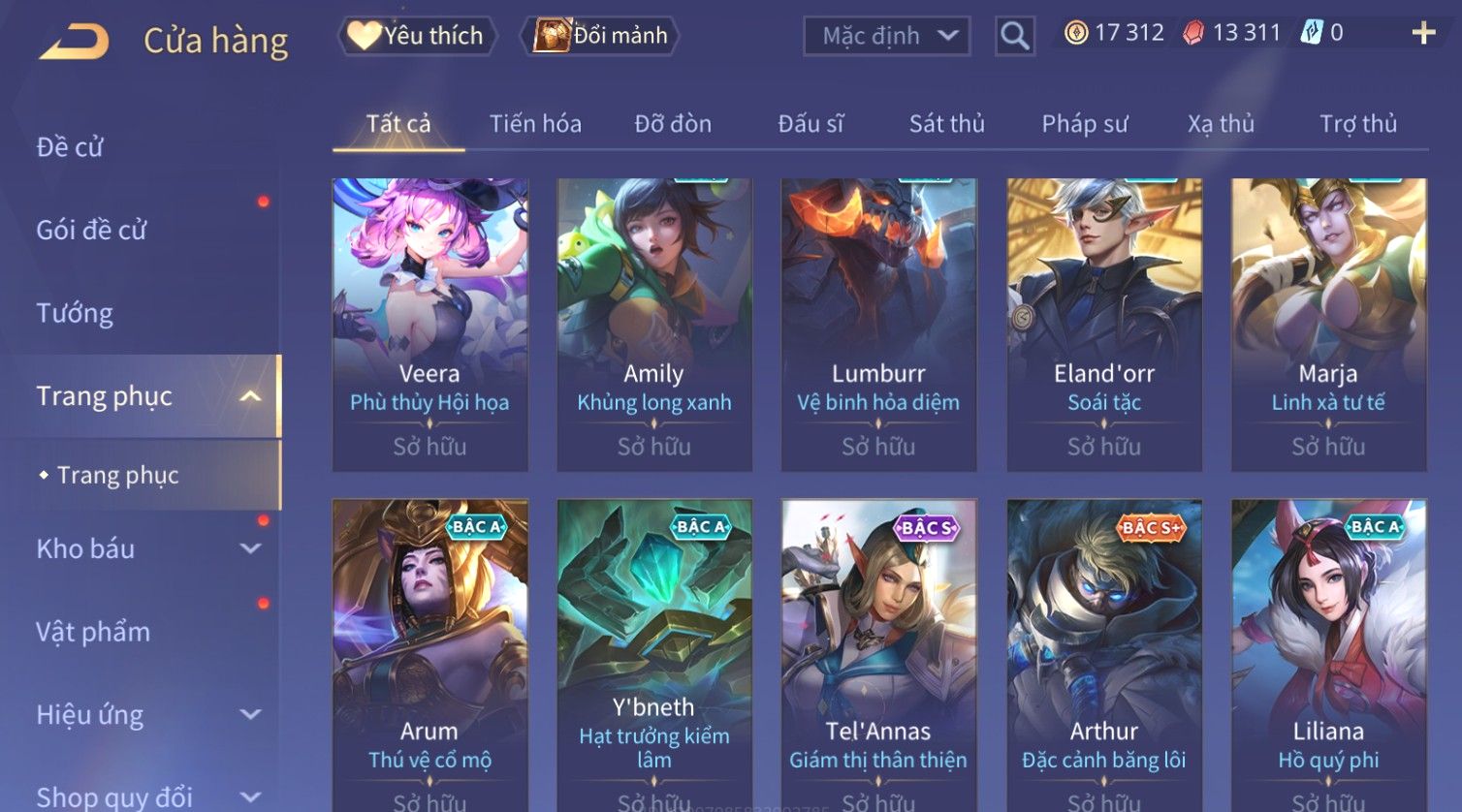Open Gói đề cử in sidebar
Screen dimensions: 1462x812
91,231
